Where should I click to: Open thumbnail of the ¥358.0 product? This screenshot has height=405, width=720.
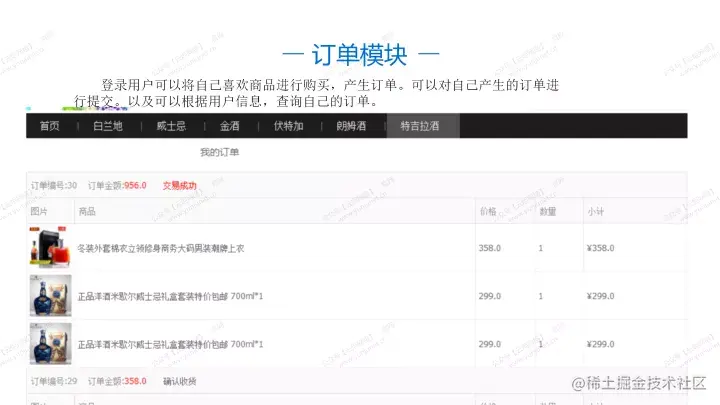pyautogui.click(x=50, y=247)
